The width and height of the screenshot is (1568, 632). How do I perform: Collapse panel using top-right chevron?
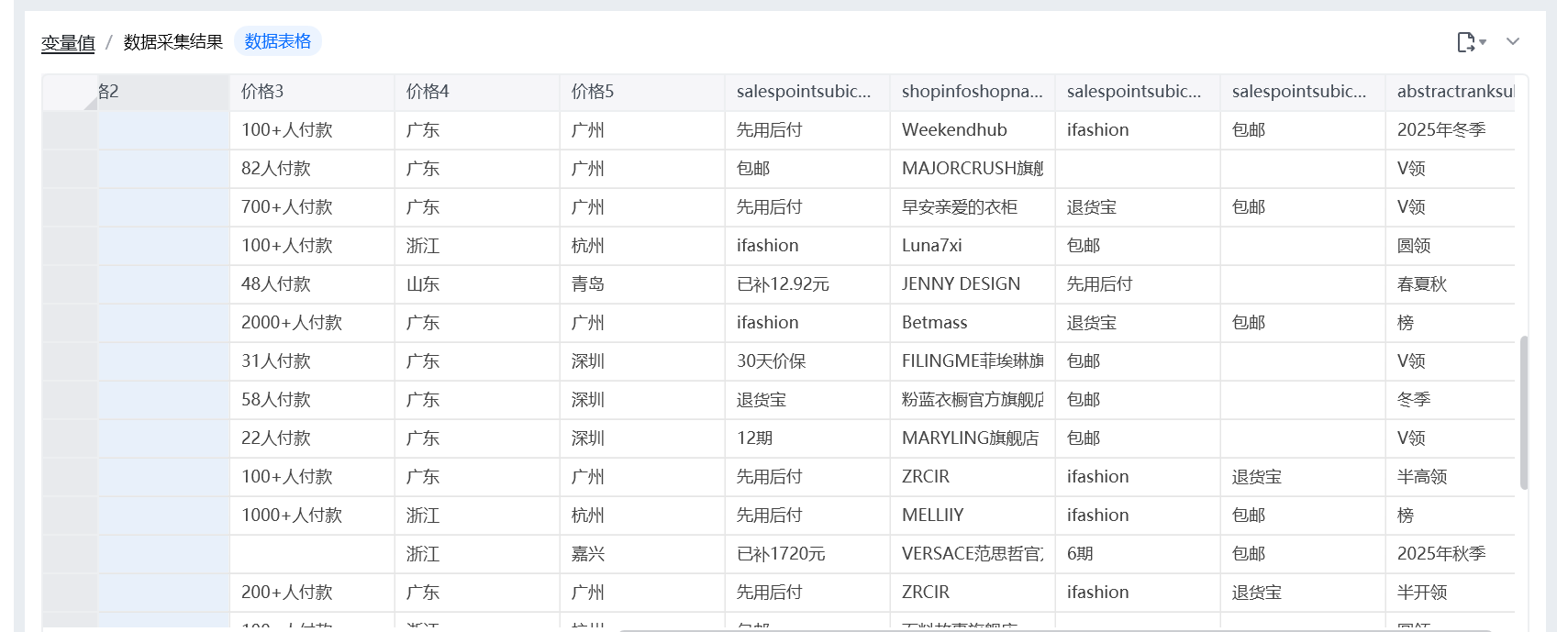1513,41
